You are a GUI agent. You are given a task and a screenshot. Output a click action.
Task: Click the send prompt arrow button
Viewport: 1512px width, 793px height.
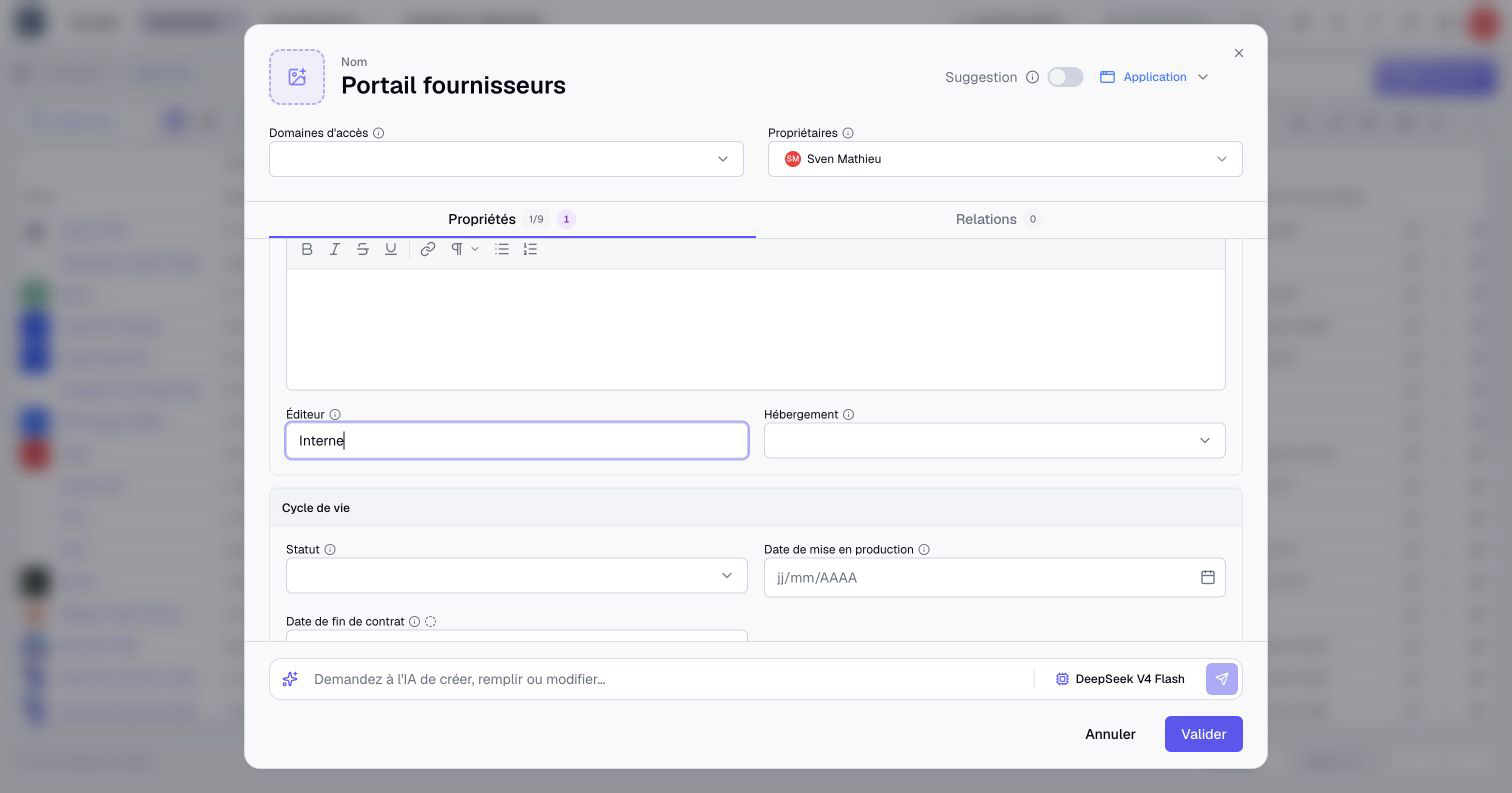[1222, 679]
